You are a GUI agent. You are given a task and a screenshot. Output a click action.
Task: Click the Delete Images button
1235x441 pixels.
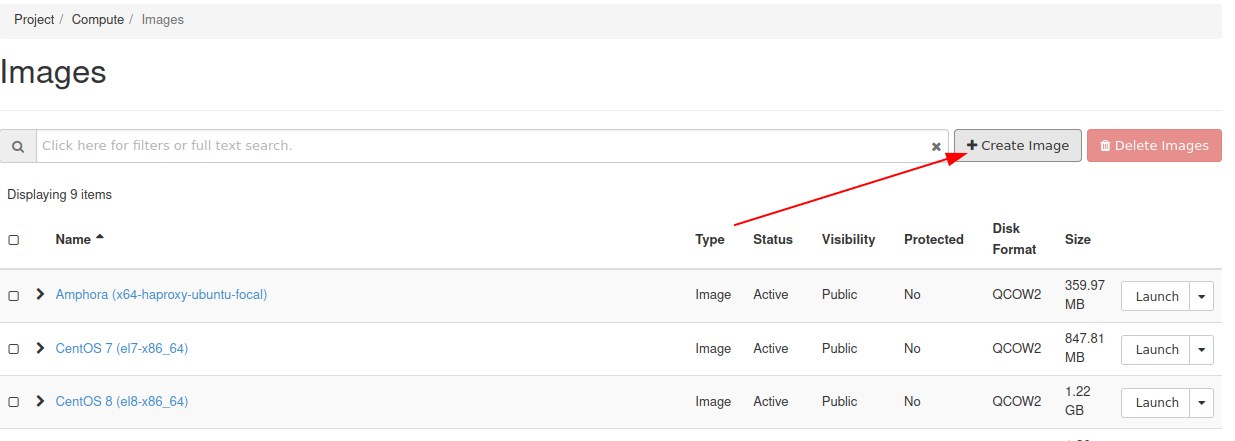1154,145
